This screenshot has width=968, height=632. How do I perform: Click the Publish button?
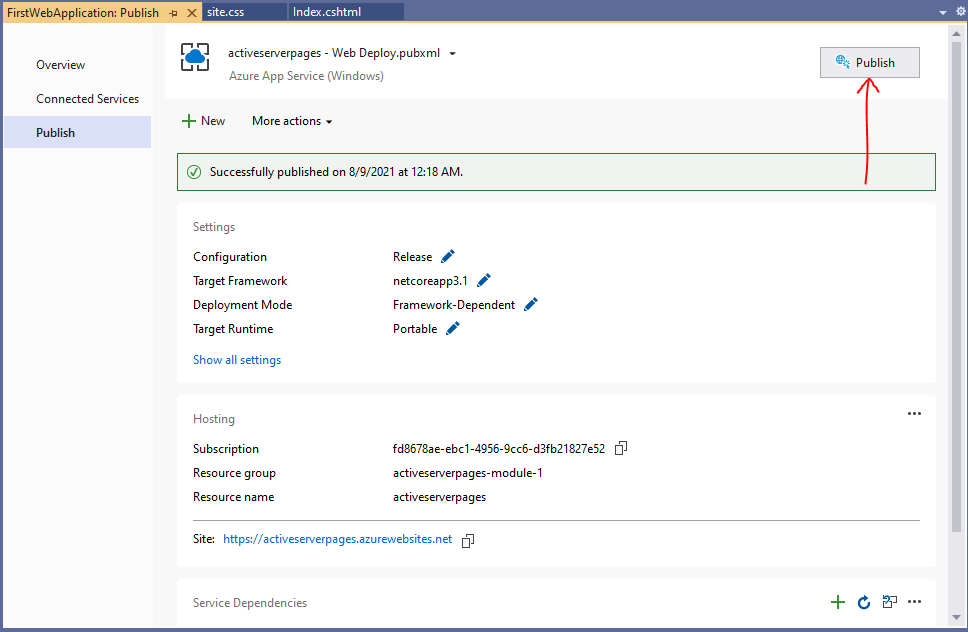coord(869,62)
